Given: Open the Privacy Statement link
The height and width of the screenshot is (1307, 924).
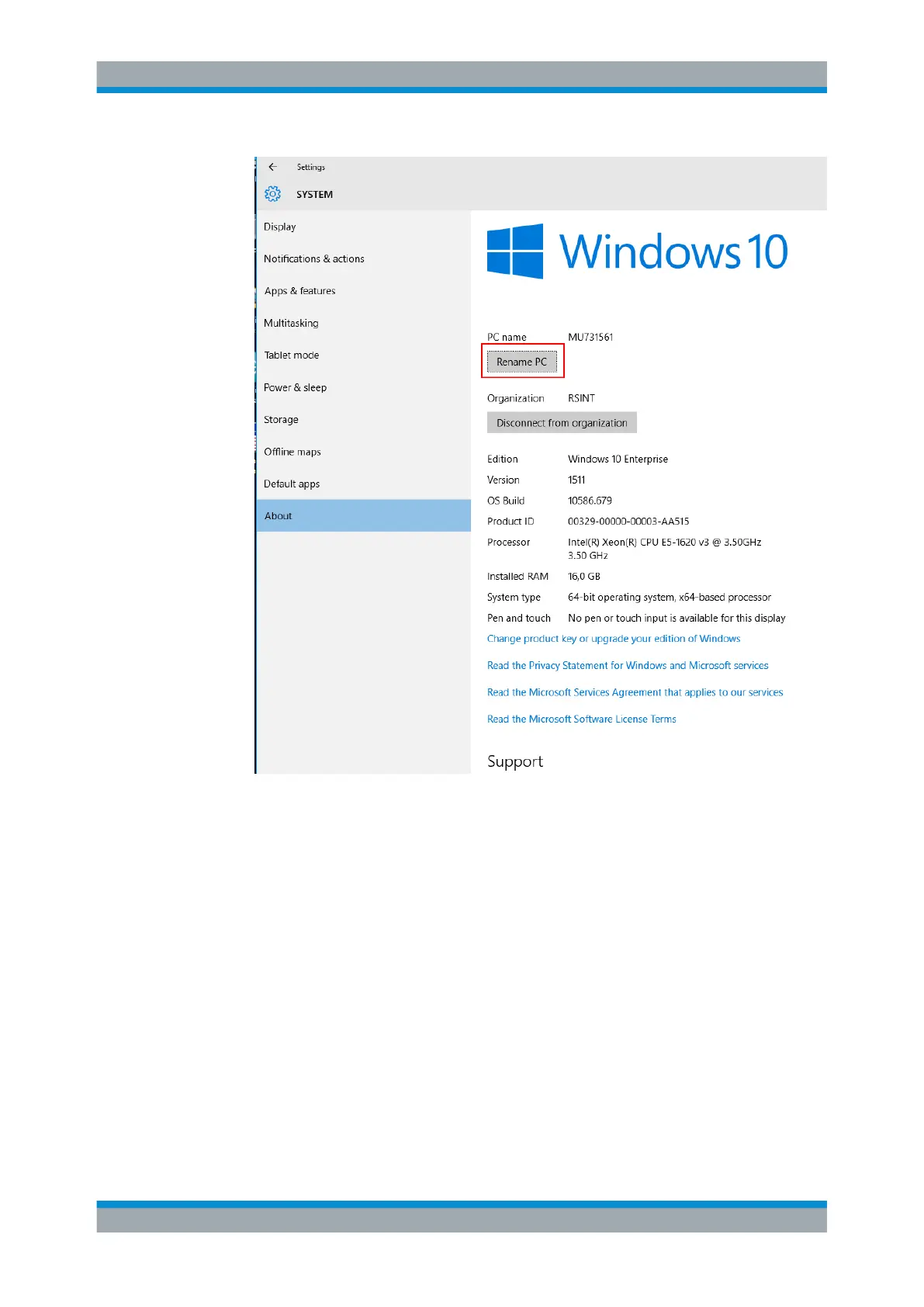Looking at the screenshot, I should pos(628,666).
